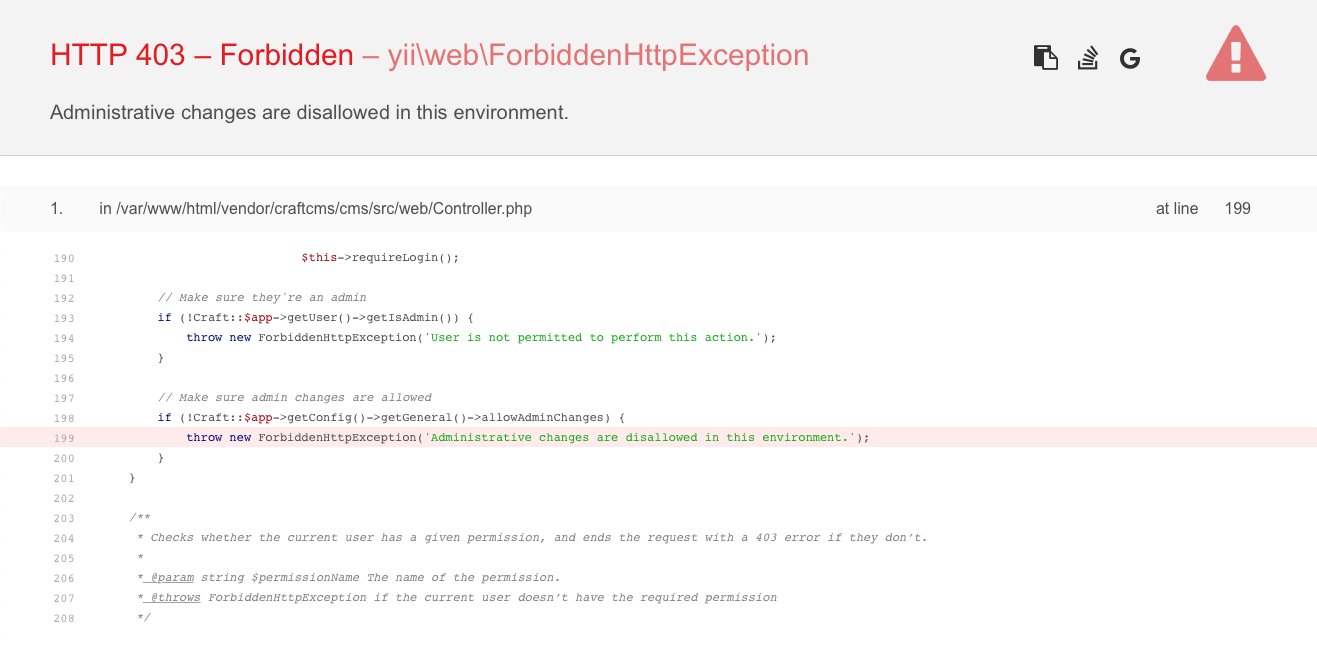Click the highlighted error line 199 of code

pos(658,437)
